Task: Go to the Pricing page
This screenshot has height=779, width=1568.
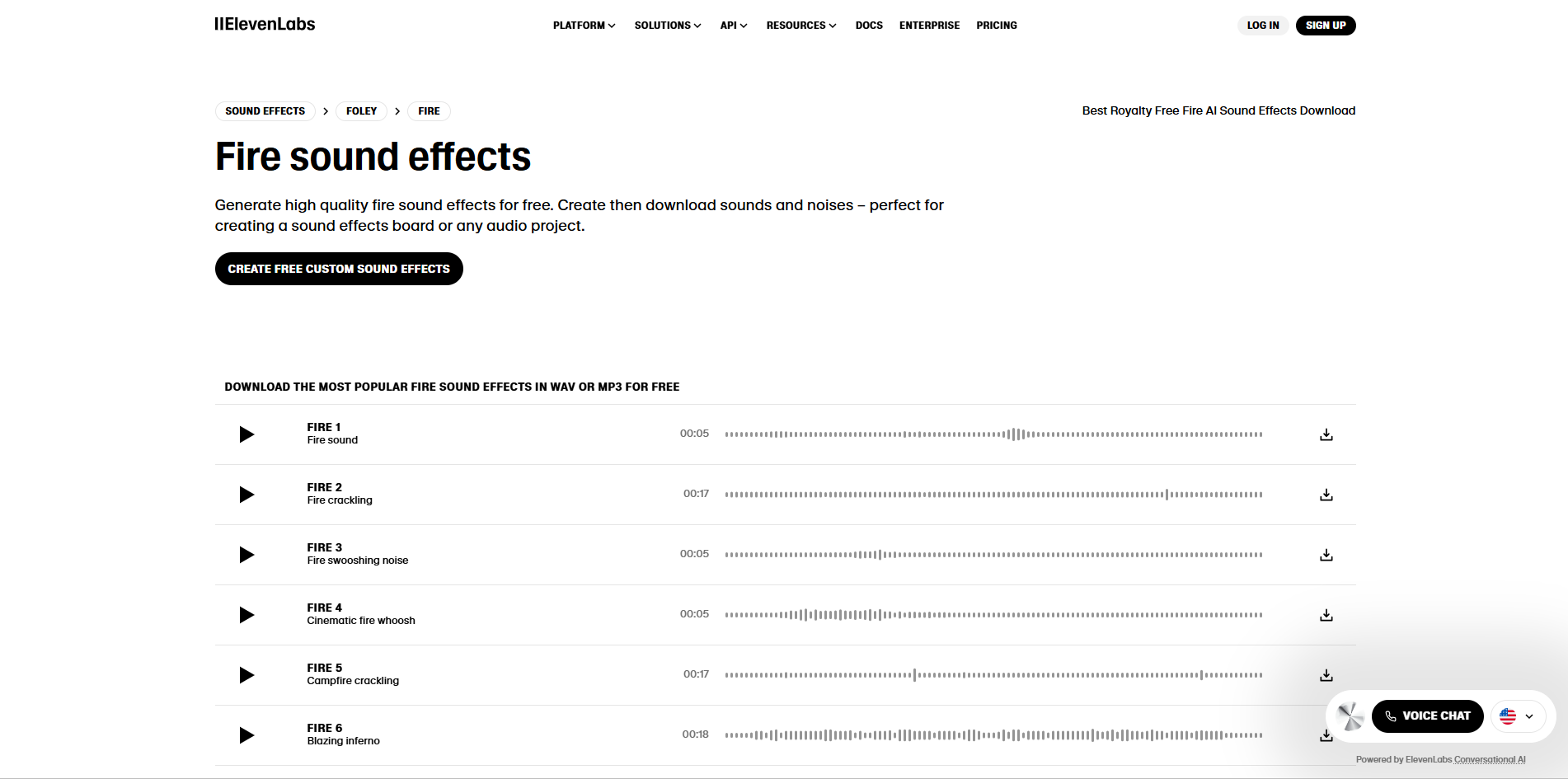Action: (996, 25)
